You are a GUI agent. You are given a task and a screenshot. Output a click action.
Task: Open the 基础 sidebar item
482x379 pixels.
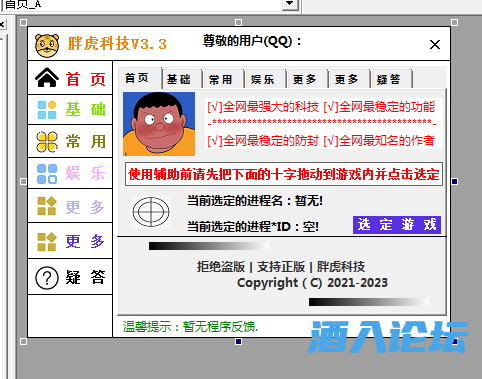click(x=70, y=110)
